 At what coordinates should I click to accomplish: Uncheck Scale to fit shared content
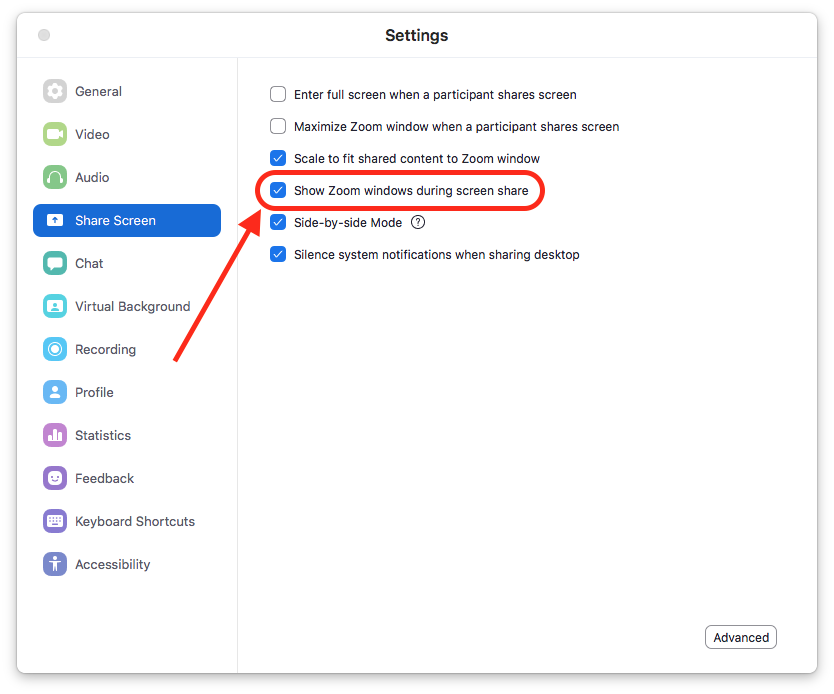[x=278, y=158]
